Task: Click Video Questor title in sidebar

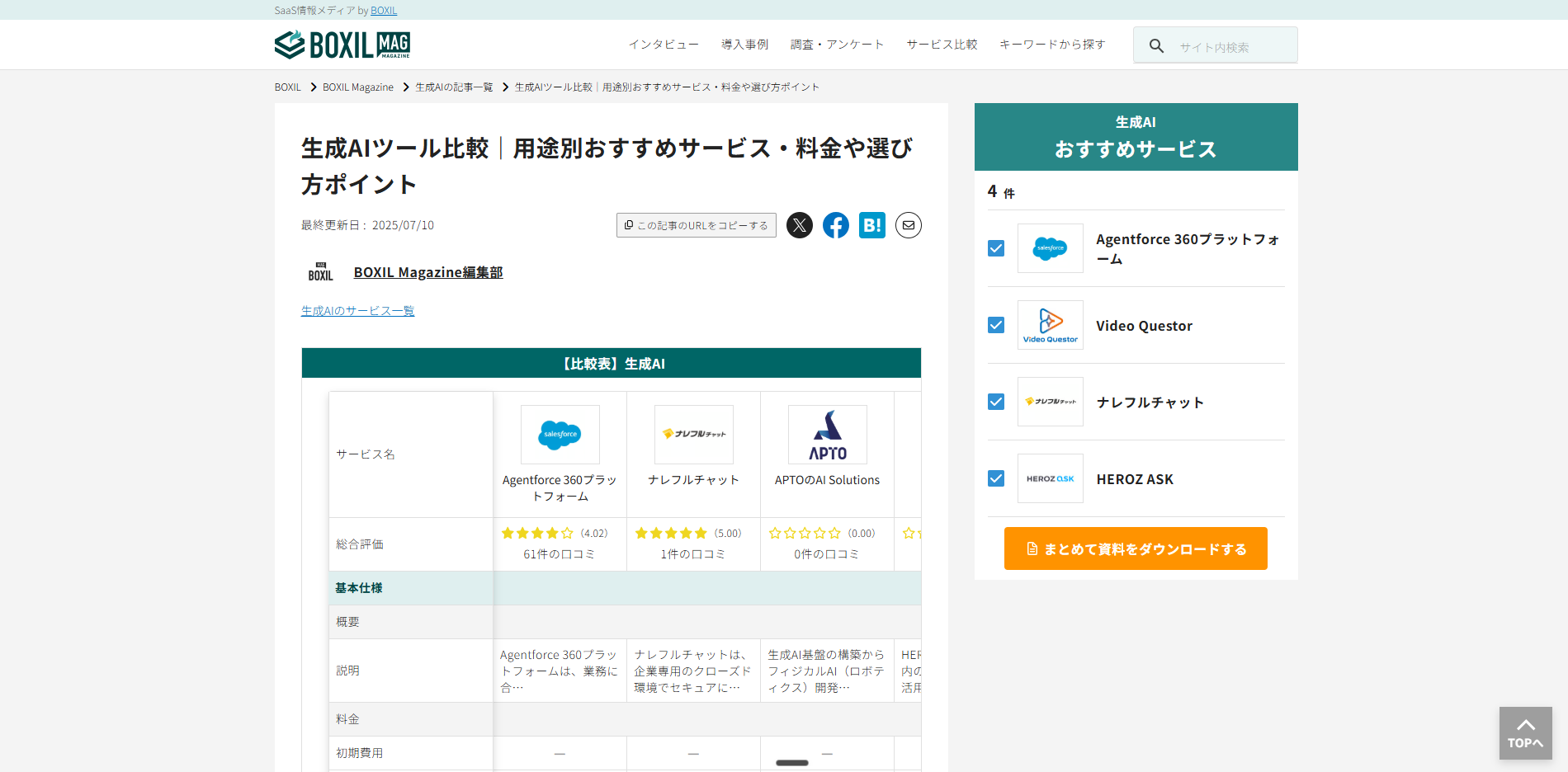Action: [1145, 326]
